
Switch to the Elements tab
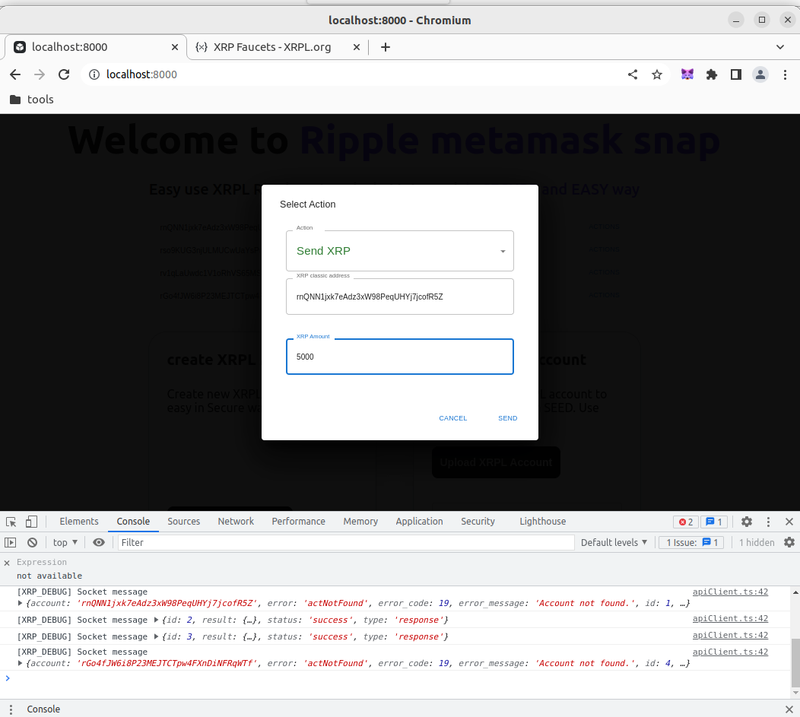coord(79,522)
